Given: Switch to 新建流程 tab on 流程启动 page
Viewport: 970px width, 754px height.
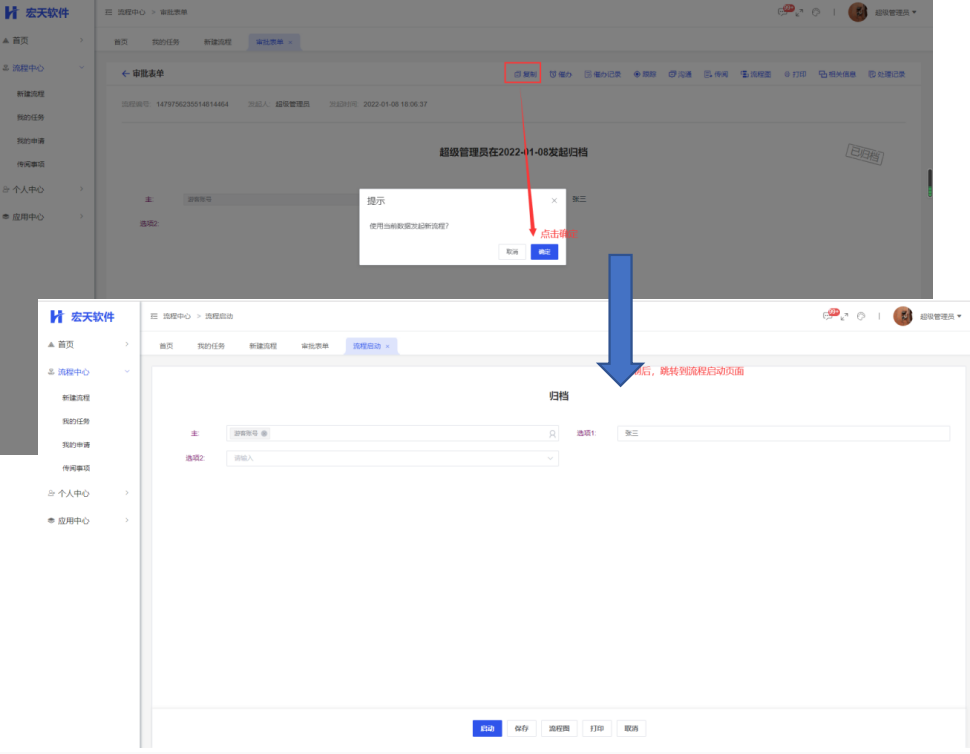Looking at the screenshot, I should (263, 346).
